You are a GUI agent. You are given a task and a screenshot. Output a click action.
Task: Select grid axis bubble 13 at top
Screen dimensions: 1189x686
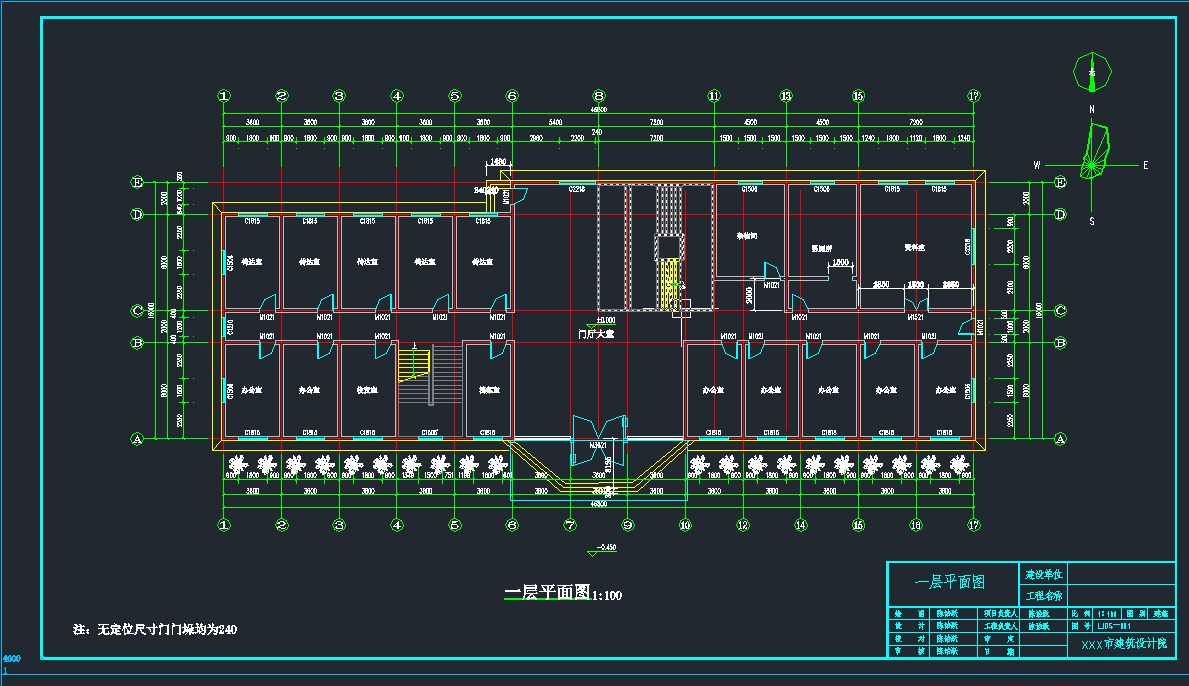click(x=786, y=96)
